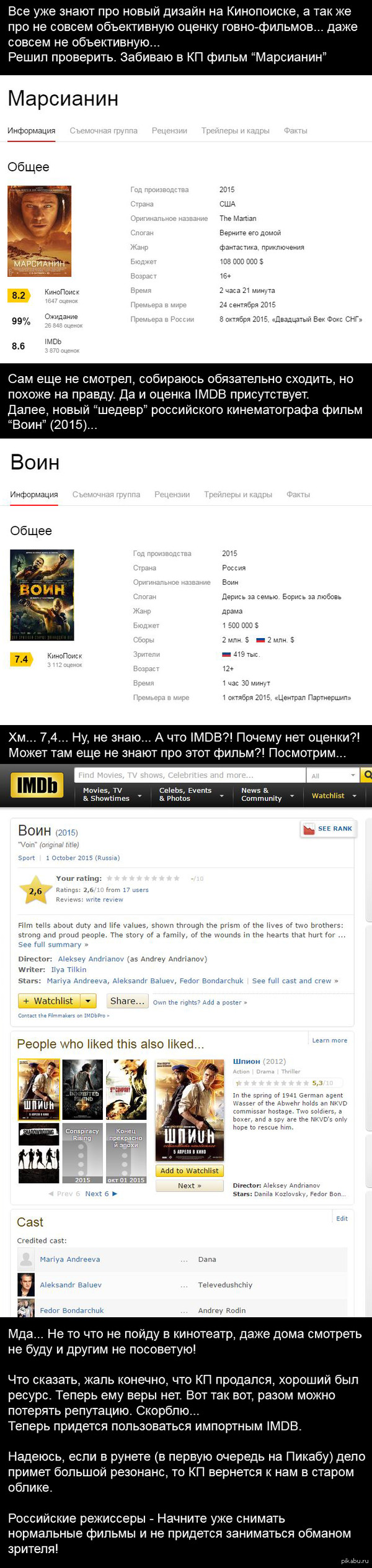The height and width of the screenshot is (1568, 372).
Task: Click Mariya Andreeva's avatar placeholder
Action: (26, 1259)
